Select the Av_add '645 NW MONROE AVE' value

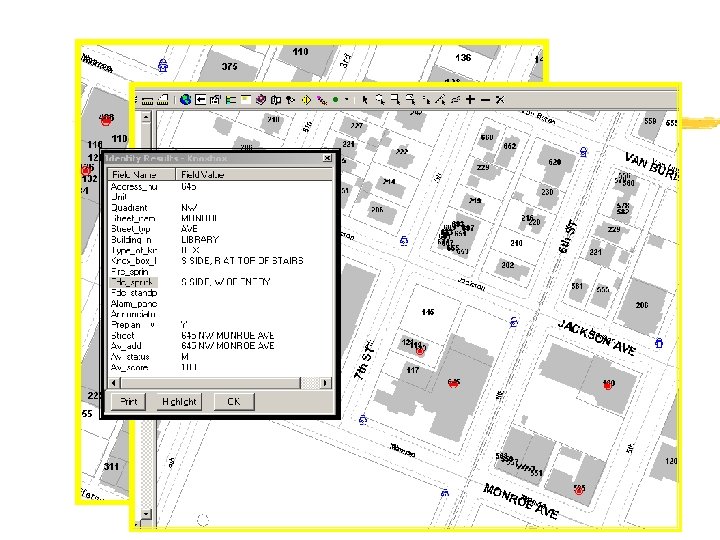[227, 346]
